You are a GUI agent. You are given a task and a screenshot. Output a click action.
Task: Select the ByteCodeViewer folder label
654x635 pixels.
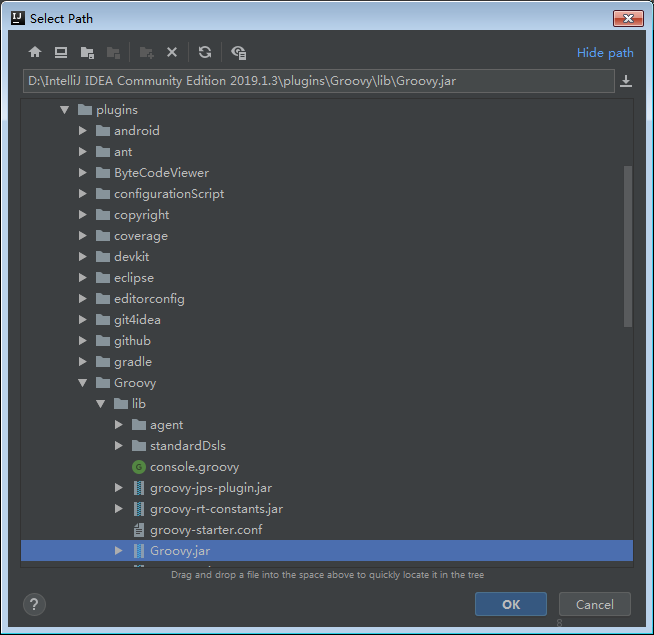pyautogui.click(x=161, y=173)
